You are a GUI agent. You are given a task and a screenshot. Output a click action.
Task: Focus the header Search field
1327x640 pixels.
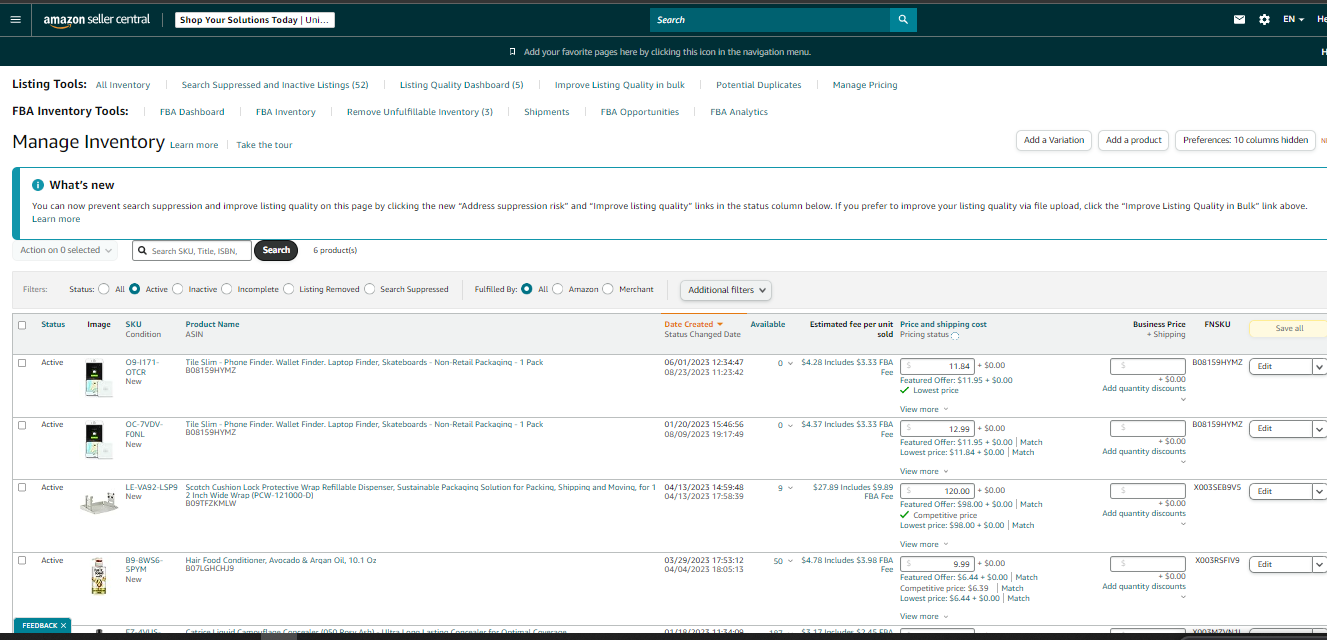770,19
